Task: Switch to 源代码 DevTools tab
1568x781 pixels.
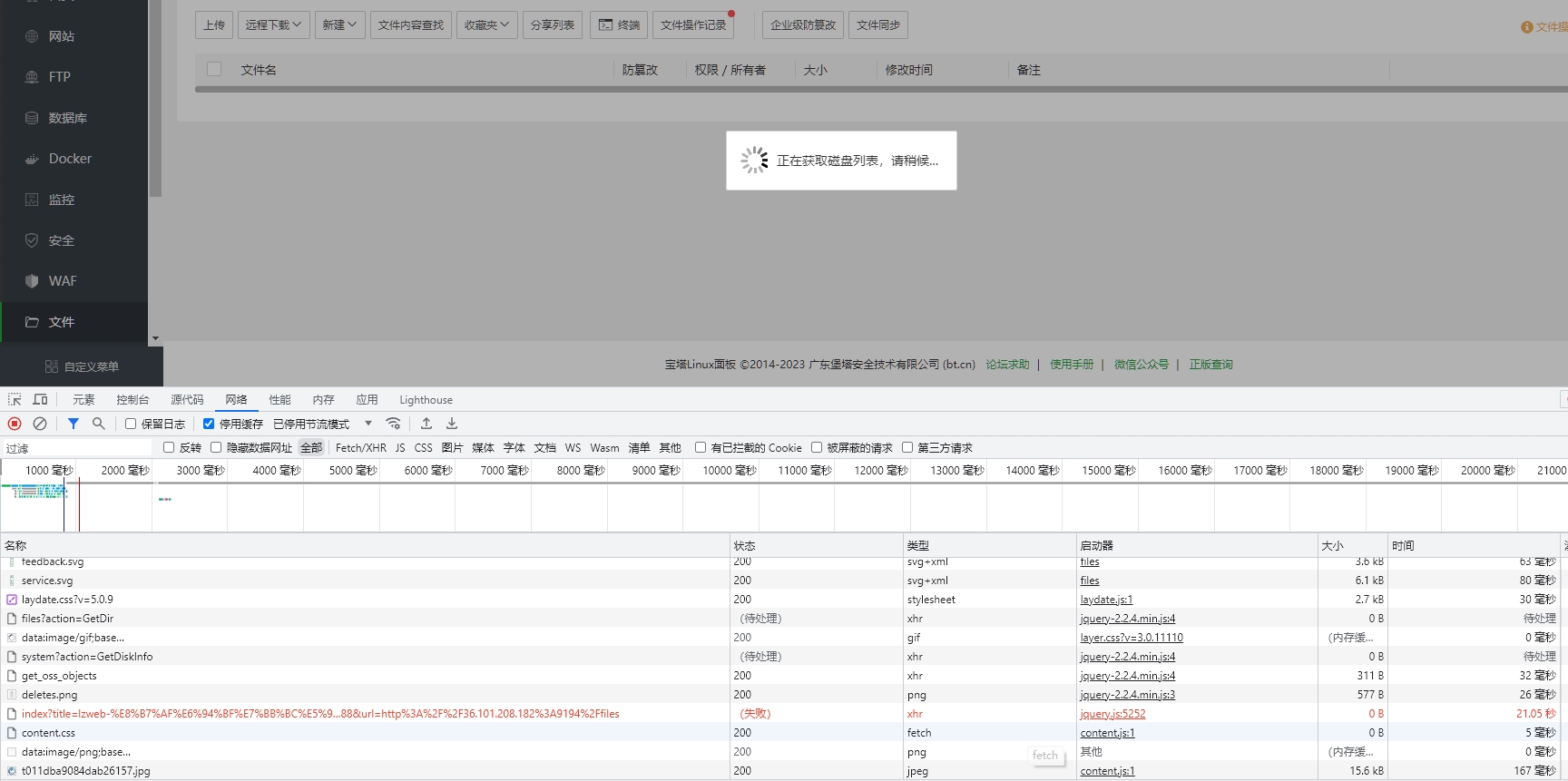Action: point(187,400)
